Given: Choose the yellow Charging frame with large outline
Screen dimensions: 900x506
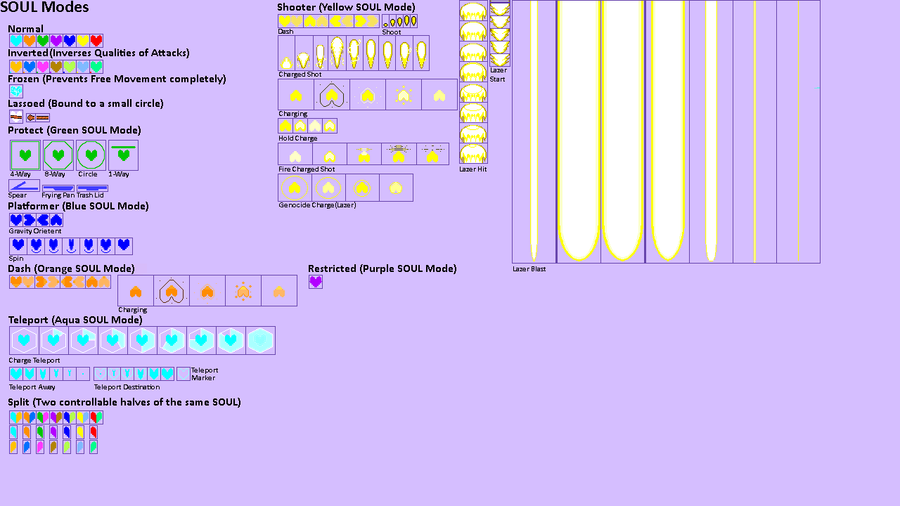Looking at the screenshot, I should [x=331, y=95].
